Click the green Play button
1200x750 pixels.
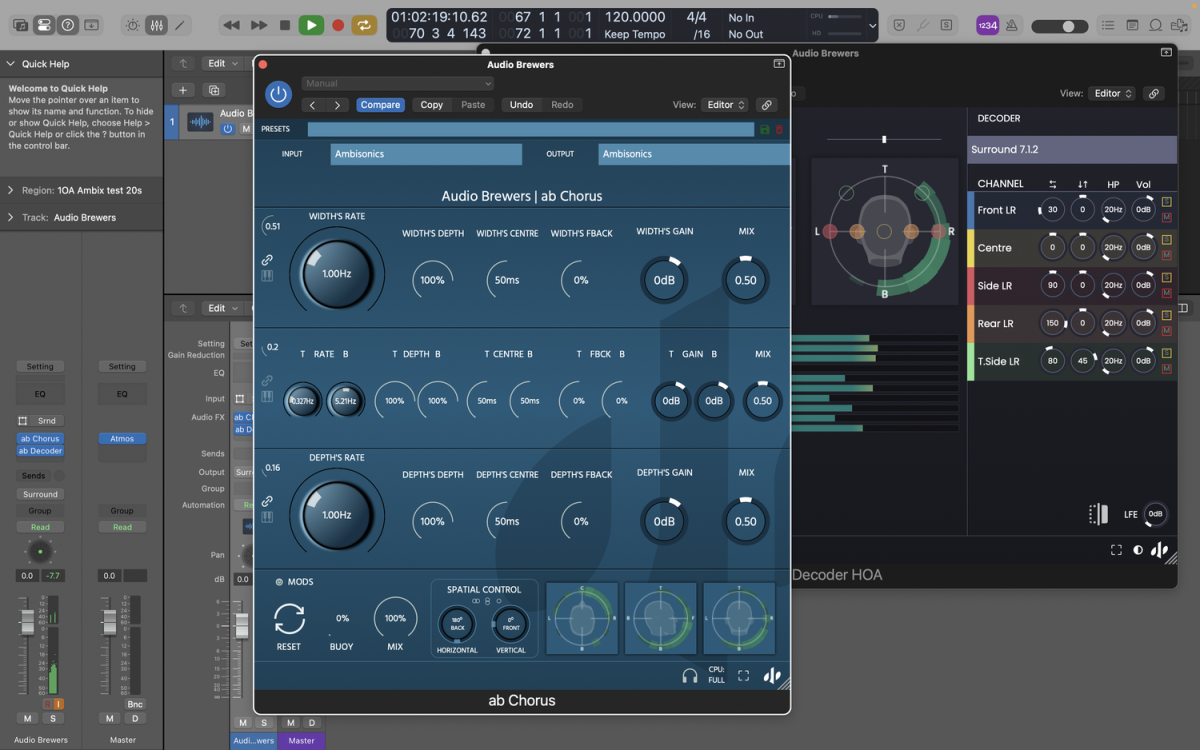(311, 25)
